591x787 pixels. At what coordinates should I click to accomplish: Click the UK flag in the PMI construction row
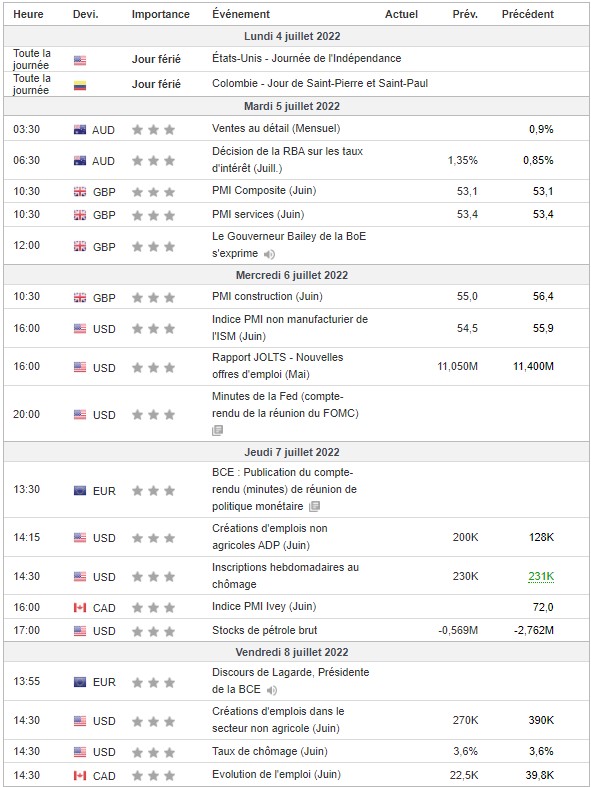(x=80, y=298)
